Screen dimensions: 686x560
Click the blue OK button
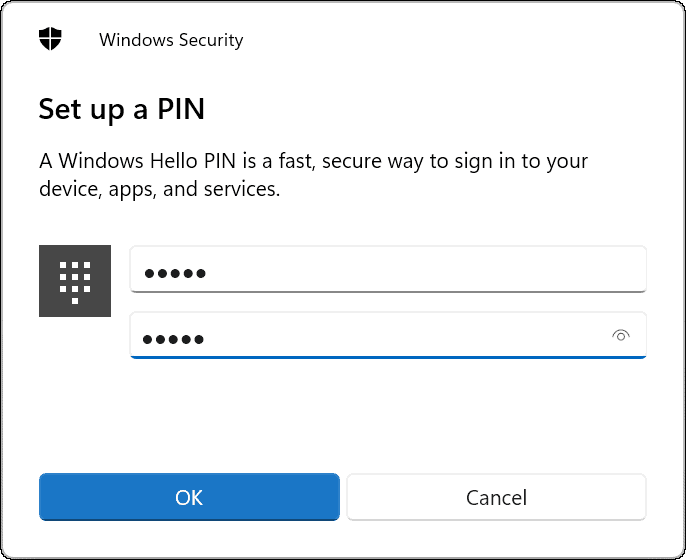(x=189, y=497)
